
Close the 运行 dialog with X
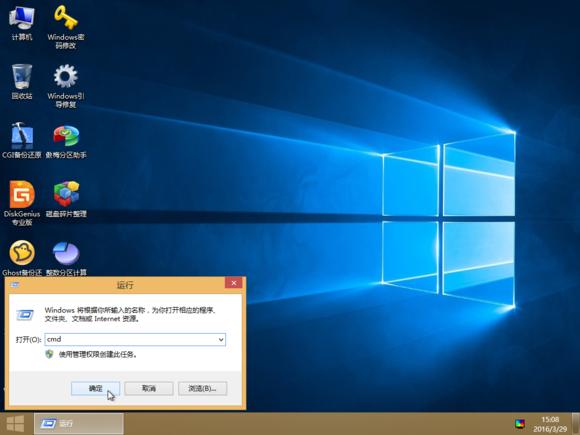[234, 283]
